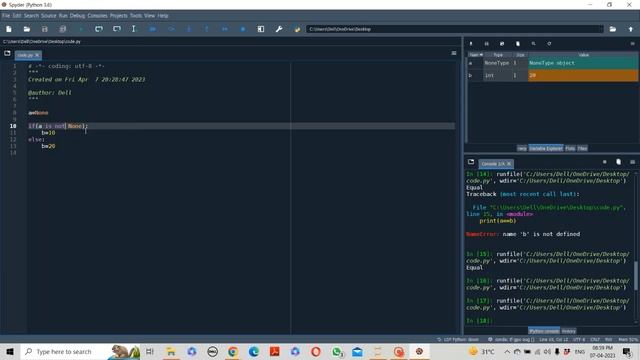
Task: Switch to the Variable Explorer tab
Action: (x=546, y=148)
